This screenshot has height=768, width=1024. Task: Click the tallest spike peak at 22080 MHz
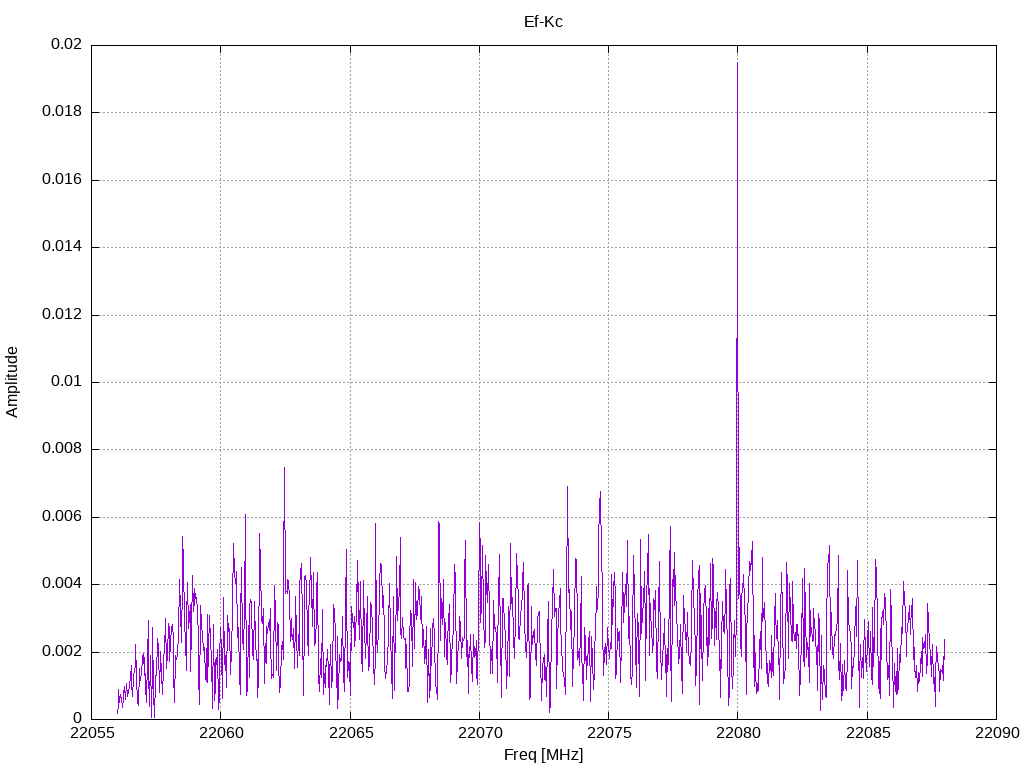pyautogui.click(x=737, y=63)
